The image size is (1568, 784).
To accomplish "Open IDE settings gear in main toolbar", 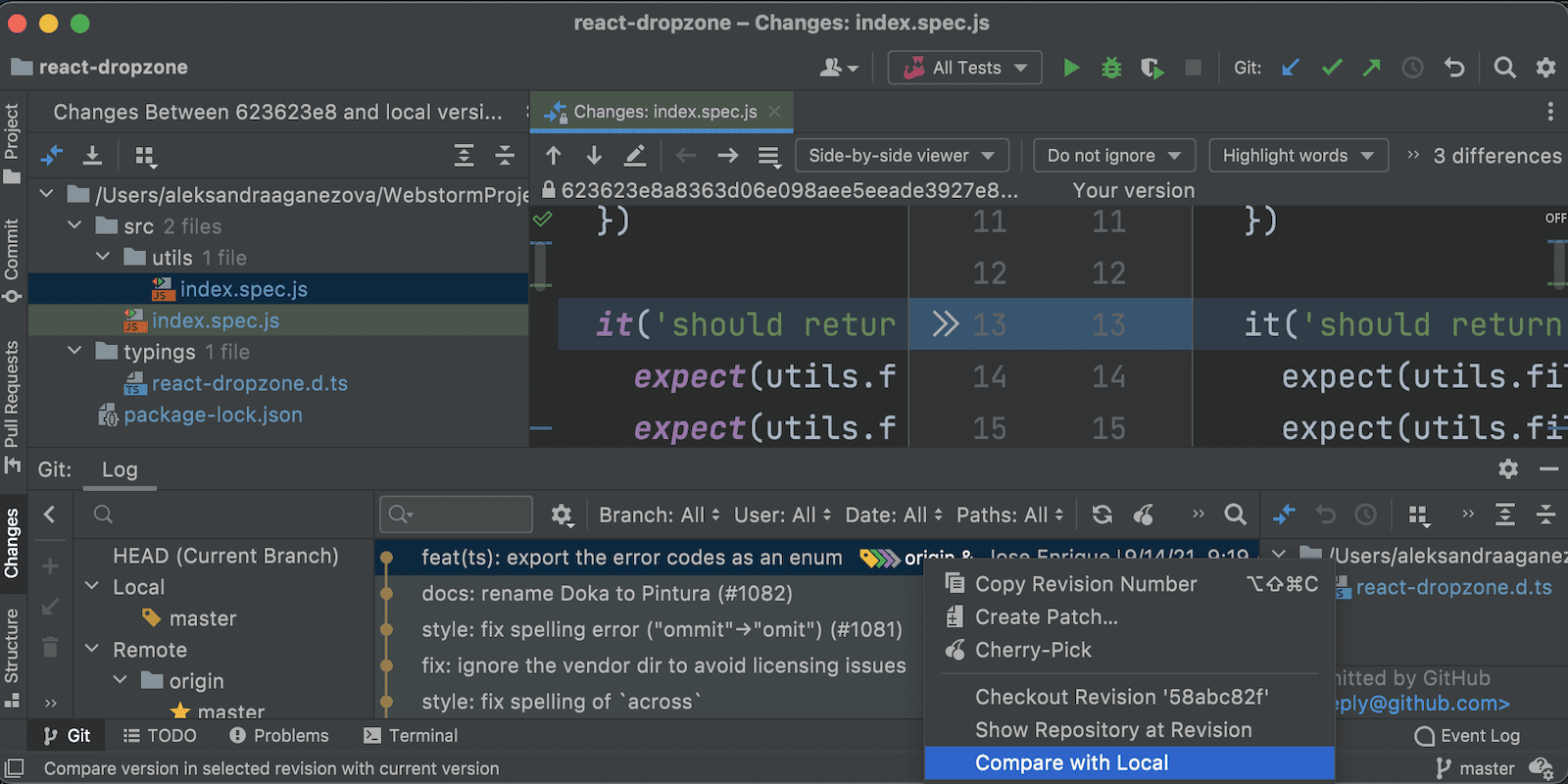I will (x=1545, y=68).
